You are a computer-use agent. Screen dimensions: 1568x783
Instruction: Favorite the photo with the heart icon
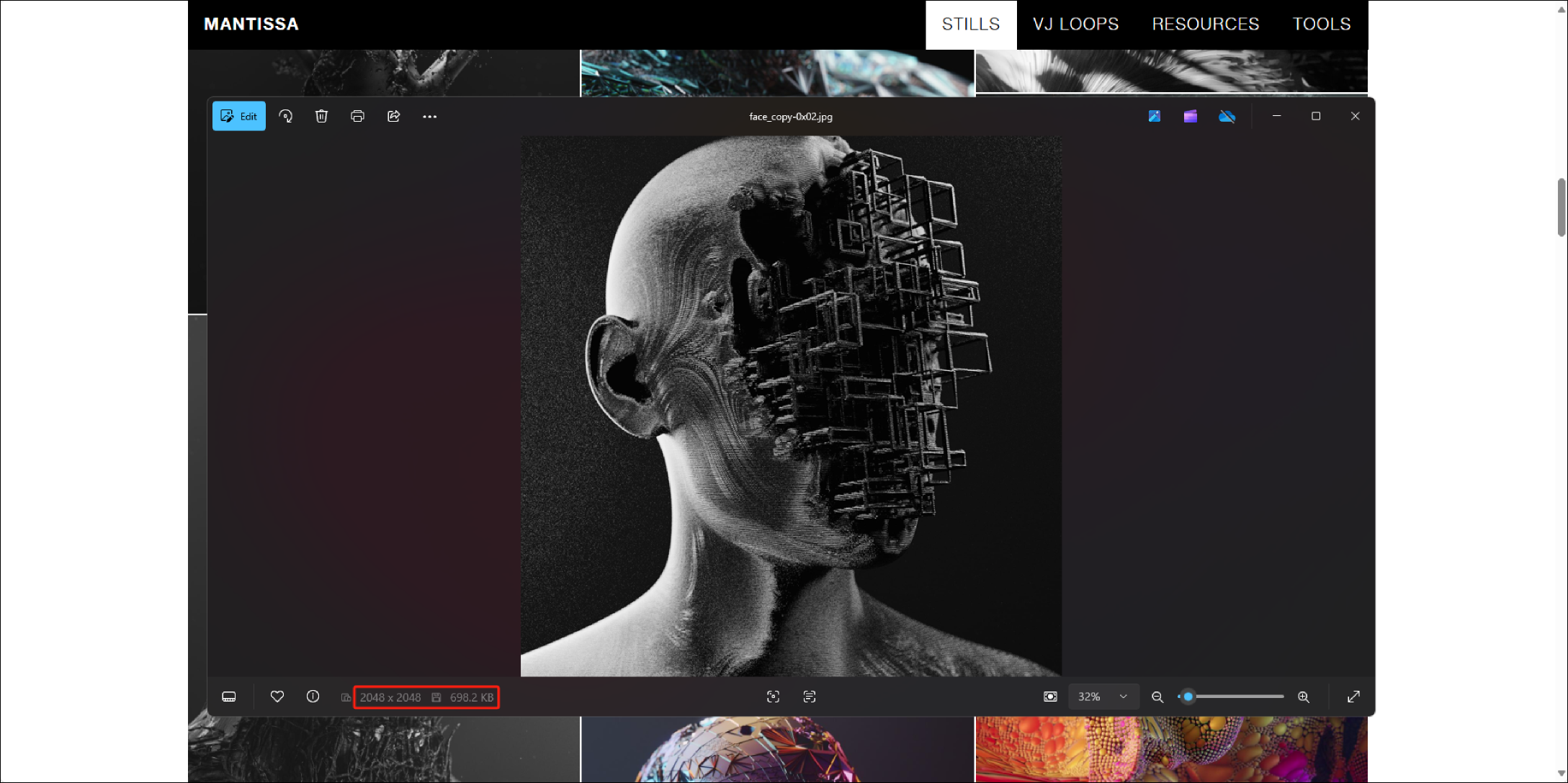(277, 697)
